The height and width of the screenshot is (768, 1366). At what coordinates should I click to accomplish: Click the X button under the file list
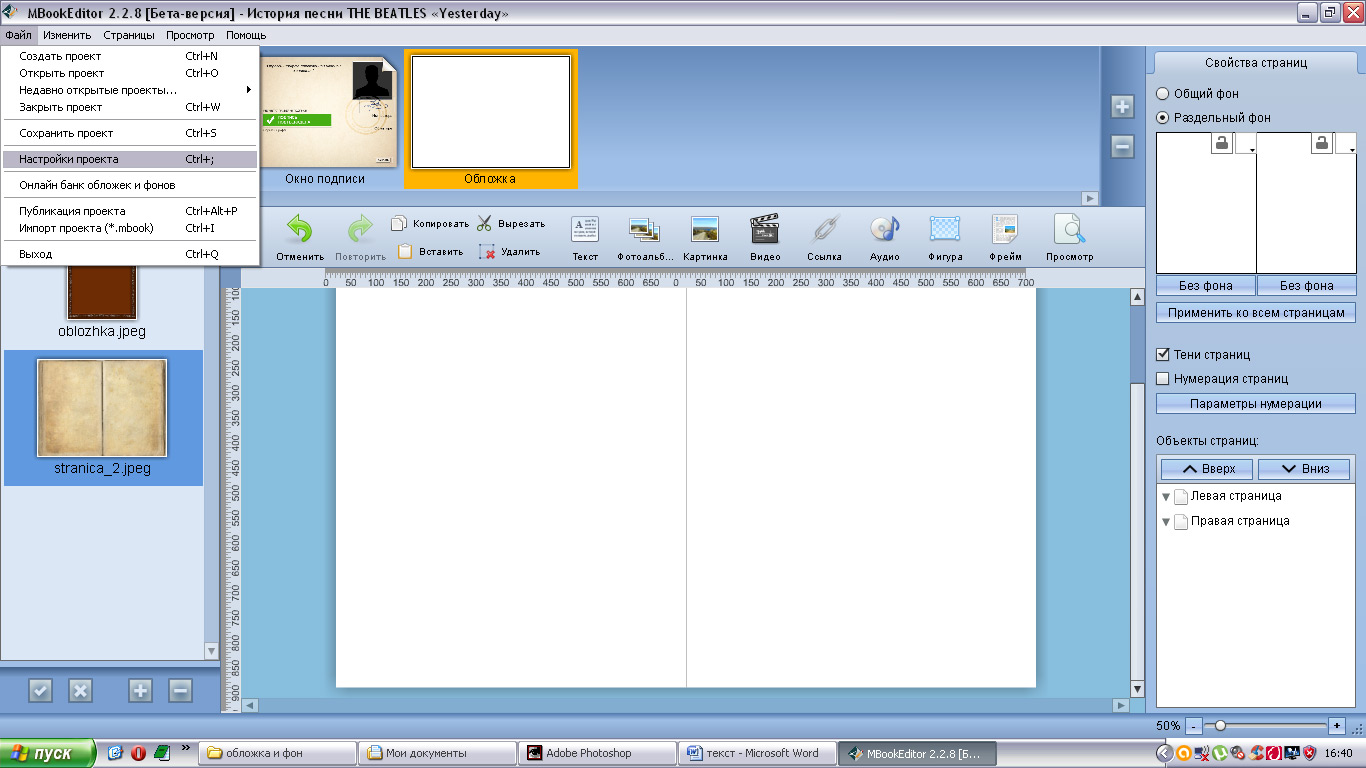pyautogui.click(x=80, y=690)
